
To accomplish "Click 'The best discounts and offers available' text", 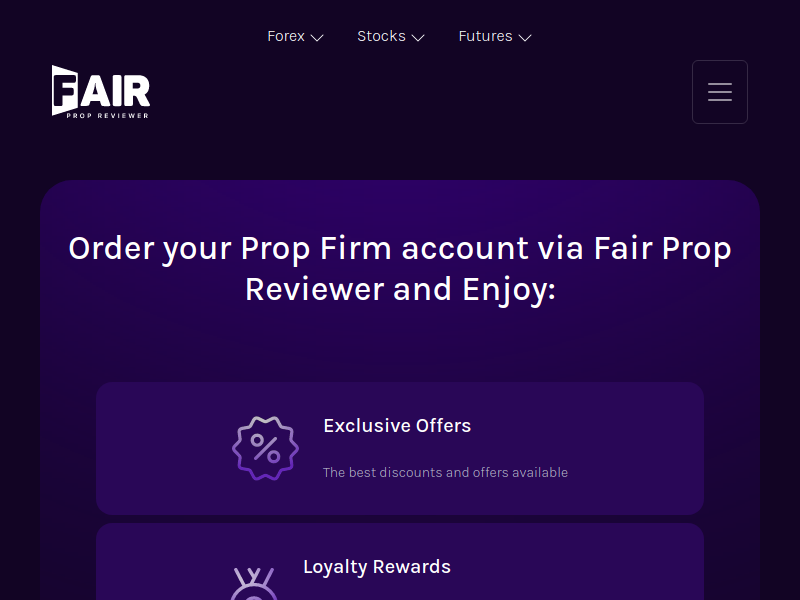I will tap(445, 472).
